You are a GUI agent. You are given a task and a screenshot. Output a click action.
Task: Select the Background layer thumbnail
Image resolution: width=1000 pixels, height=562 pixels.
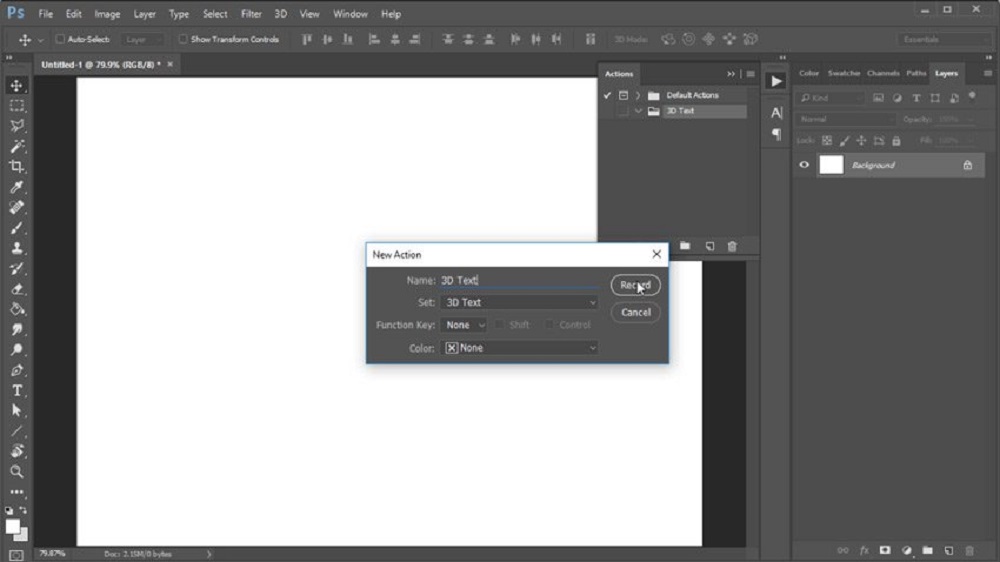tap(831, 165)
